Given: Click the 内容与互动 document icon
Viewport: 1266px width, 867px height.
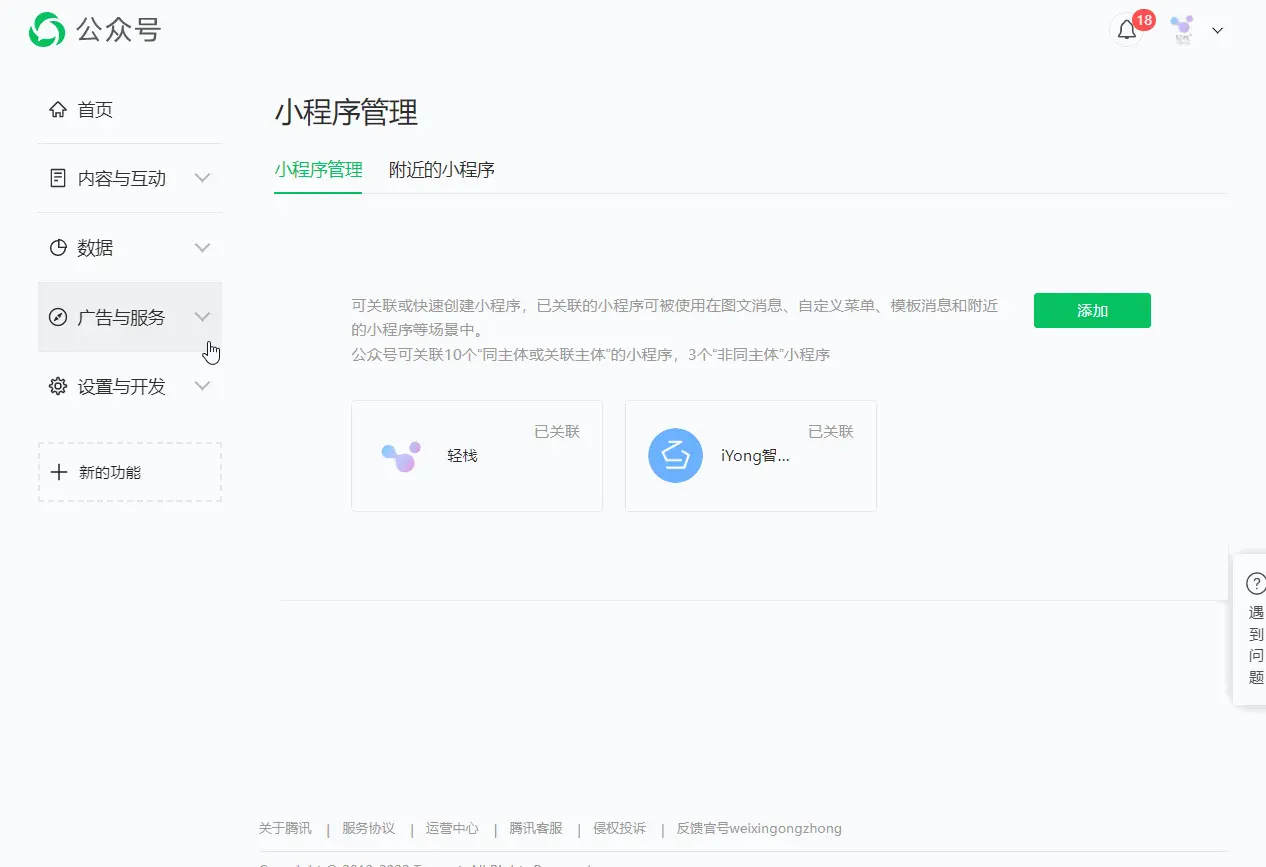Looking at the screenshot, I should coord(58,178).
